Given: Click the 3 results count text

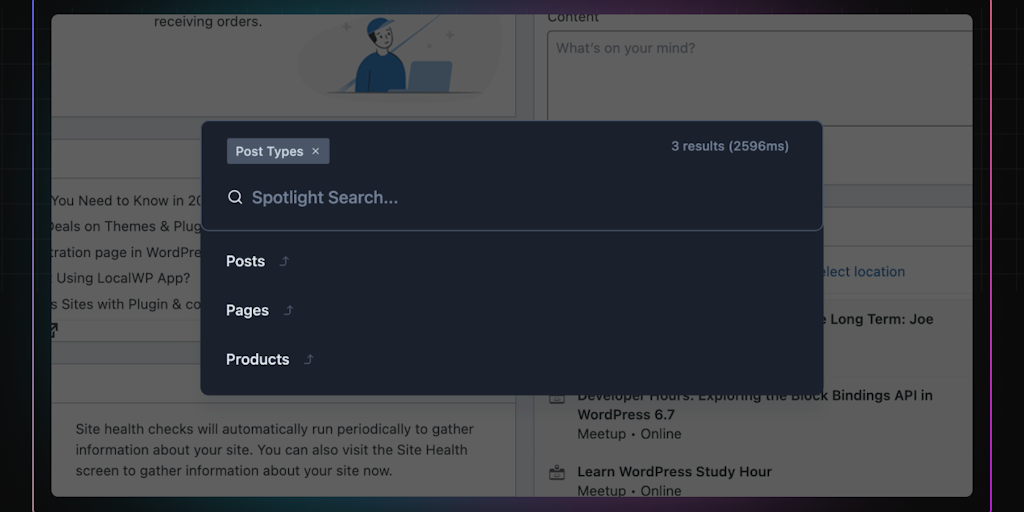Looking at the screenshot, I should (729, 146).
